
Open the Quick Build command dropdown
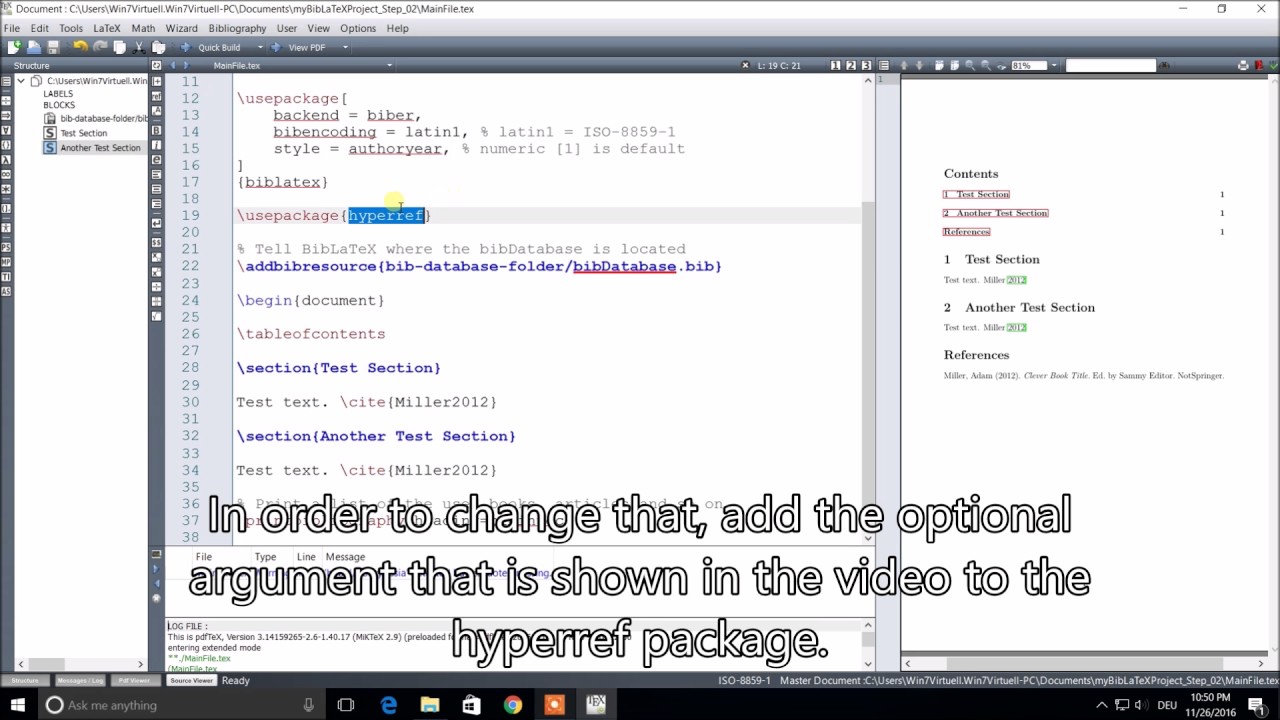260,47
